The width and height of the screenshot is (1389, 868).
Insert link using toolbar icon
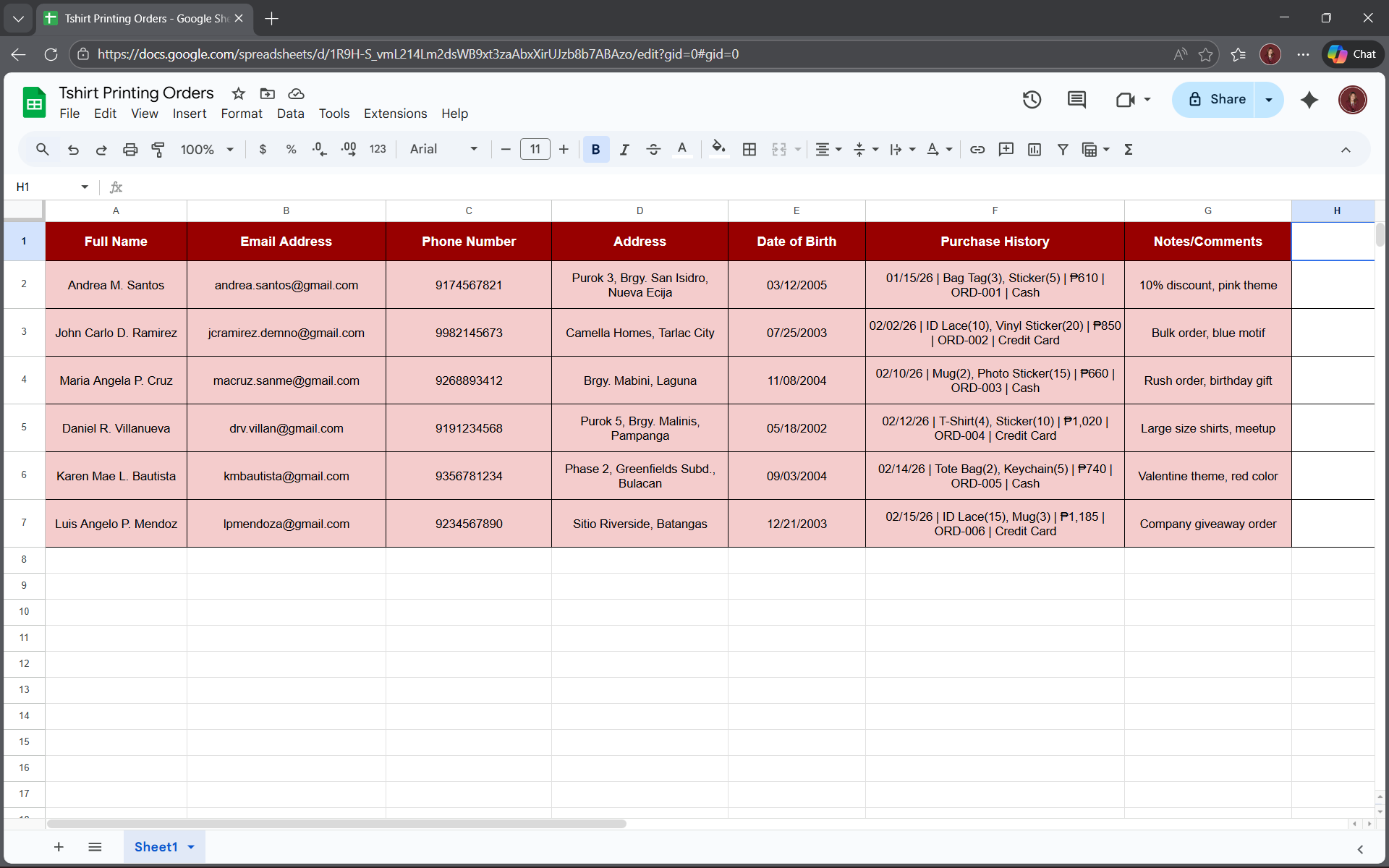(977, 150)
